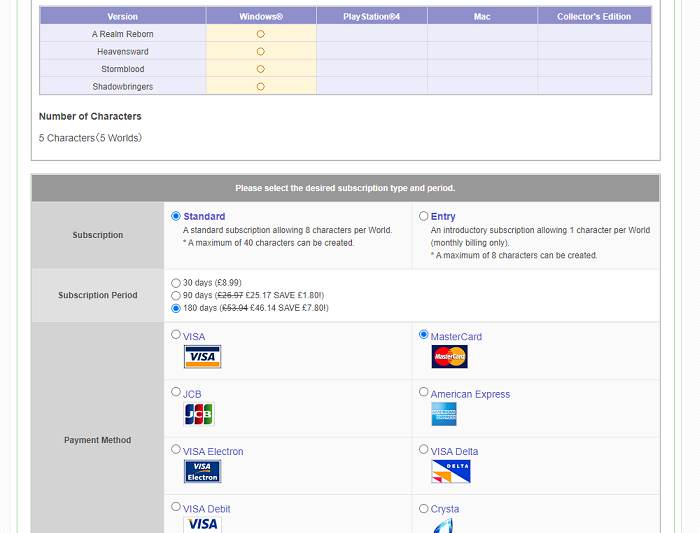Viewport: 700px width, 533px height.
Task: Click the VISA card logo
Action: 202,357
